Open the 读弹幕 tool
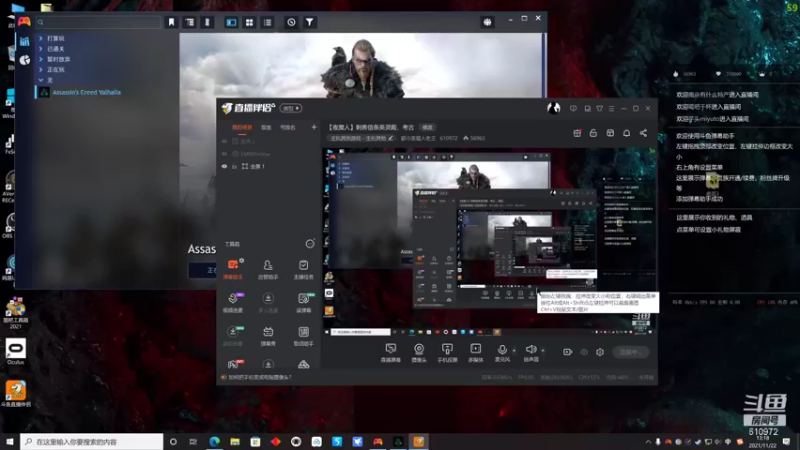 tap(303, 303)
